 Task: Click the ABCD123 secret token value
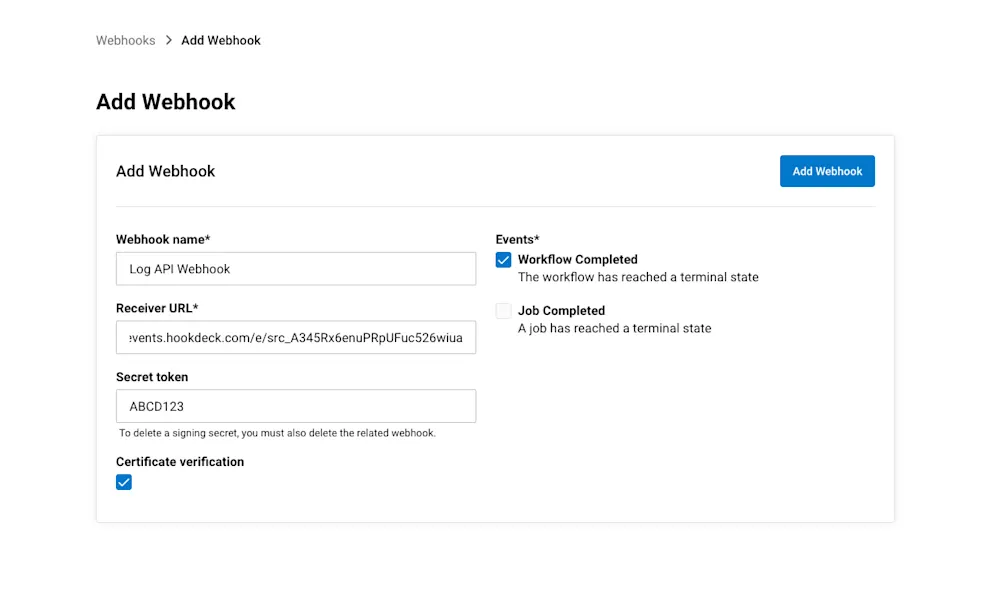click(x=156, y=406)
